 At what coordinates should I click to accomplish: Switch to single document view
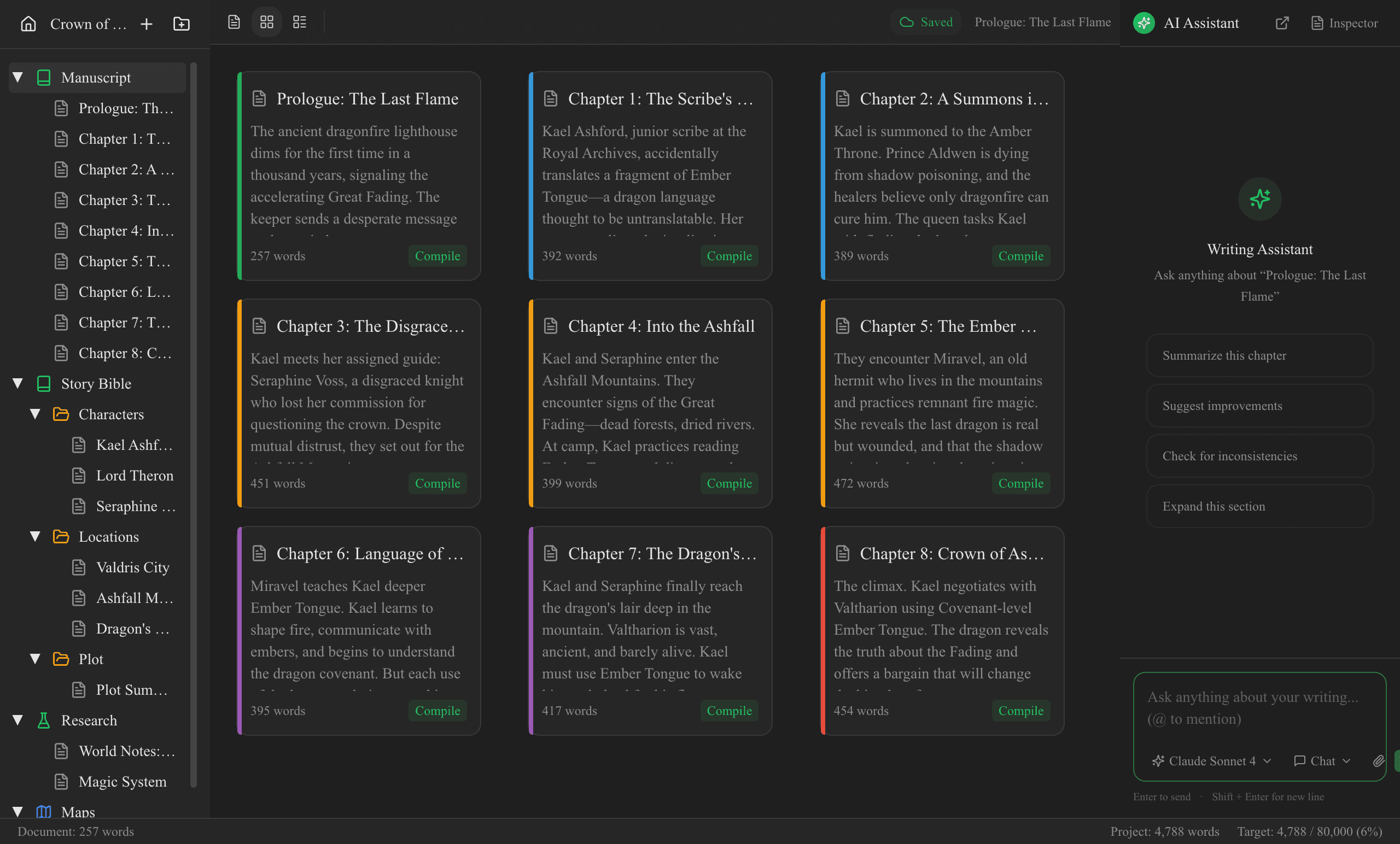(234, 22)
